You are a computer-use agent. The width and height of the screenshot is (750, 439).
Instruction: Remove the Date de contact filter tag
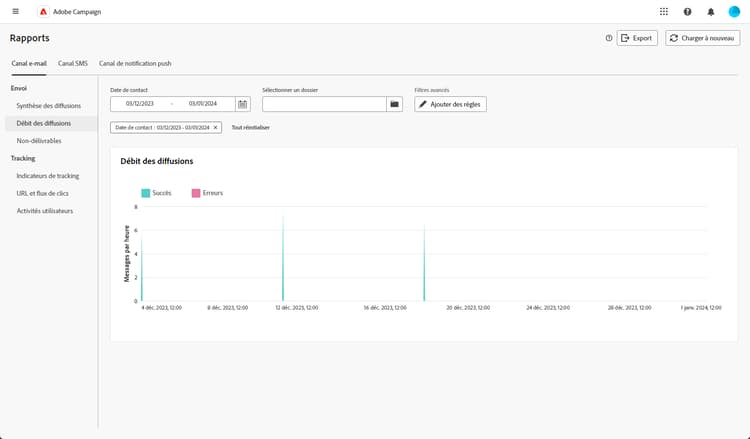pyautogui.click(x=215, y=128)
